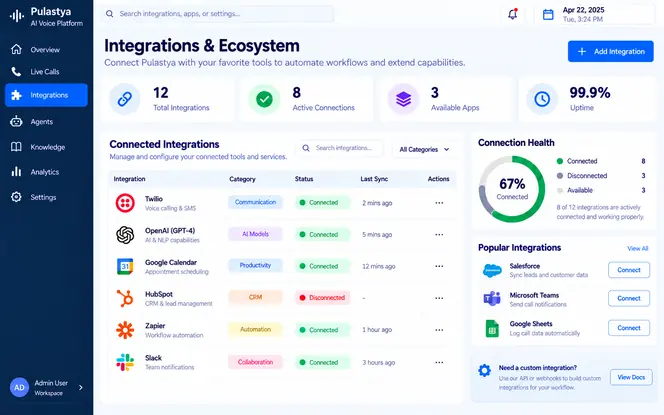Click the Add Integration button
664x415 pixels.
click(x=611, y=51)
